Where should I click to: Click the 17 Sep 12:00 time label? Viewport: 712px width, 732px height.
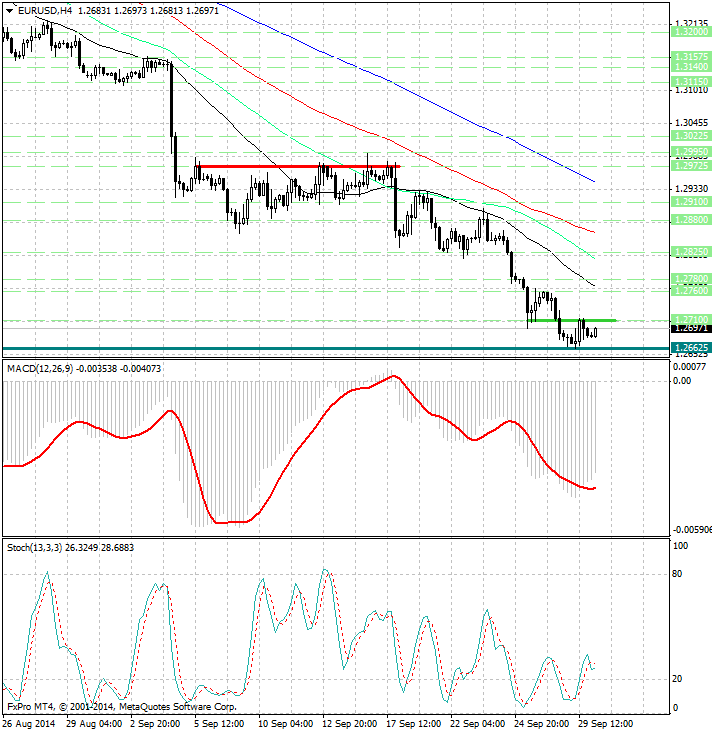414,724
